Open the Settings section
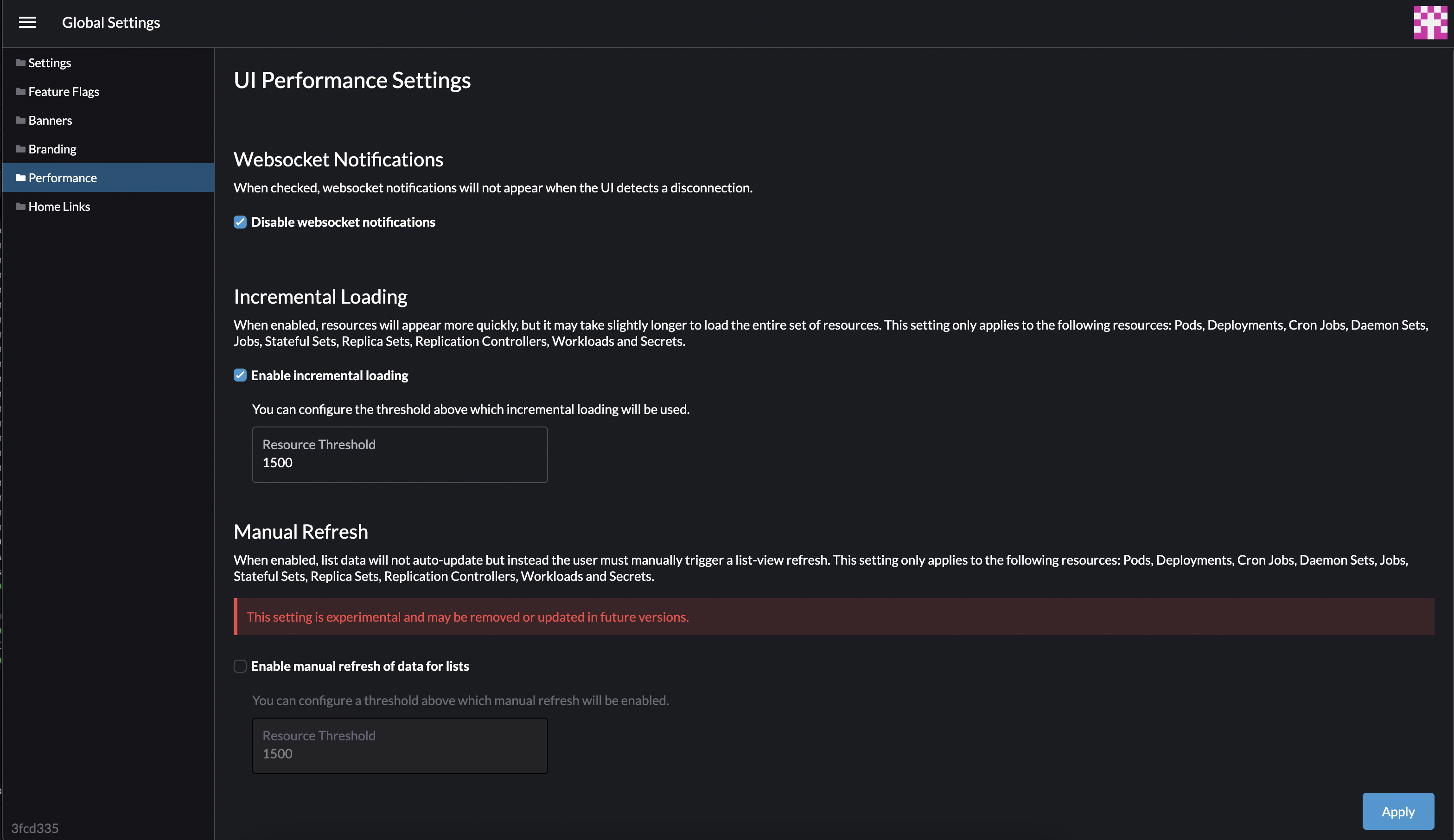 coord(49,62)
